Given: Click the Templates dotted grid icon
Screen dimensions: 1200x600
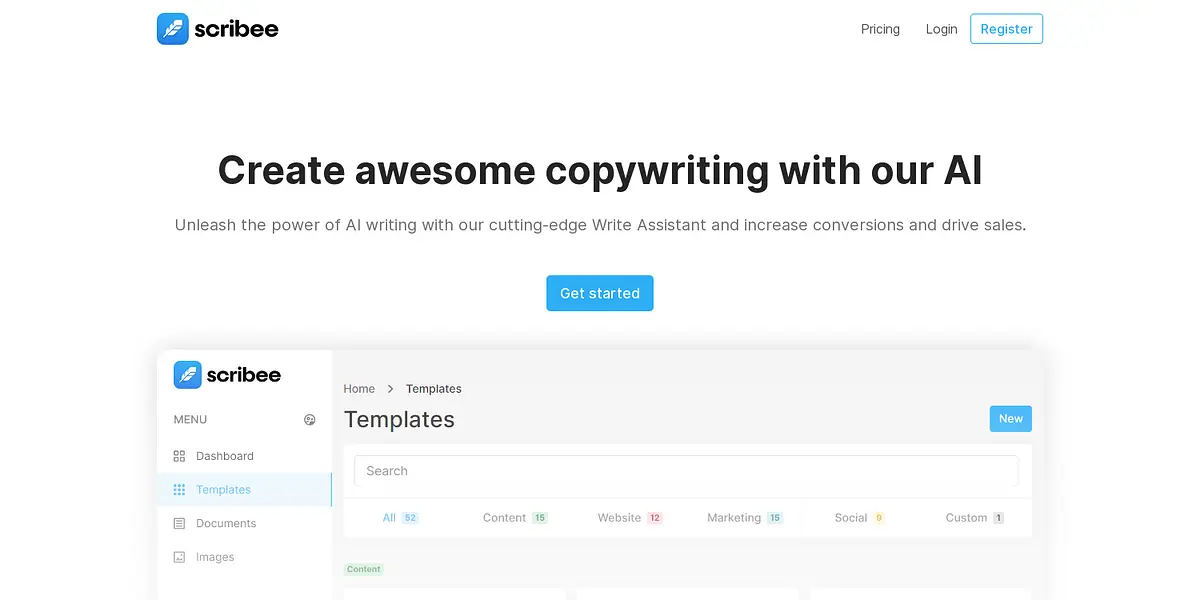Looking at the screenshot, I should pos(179,490).
